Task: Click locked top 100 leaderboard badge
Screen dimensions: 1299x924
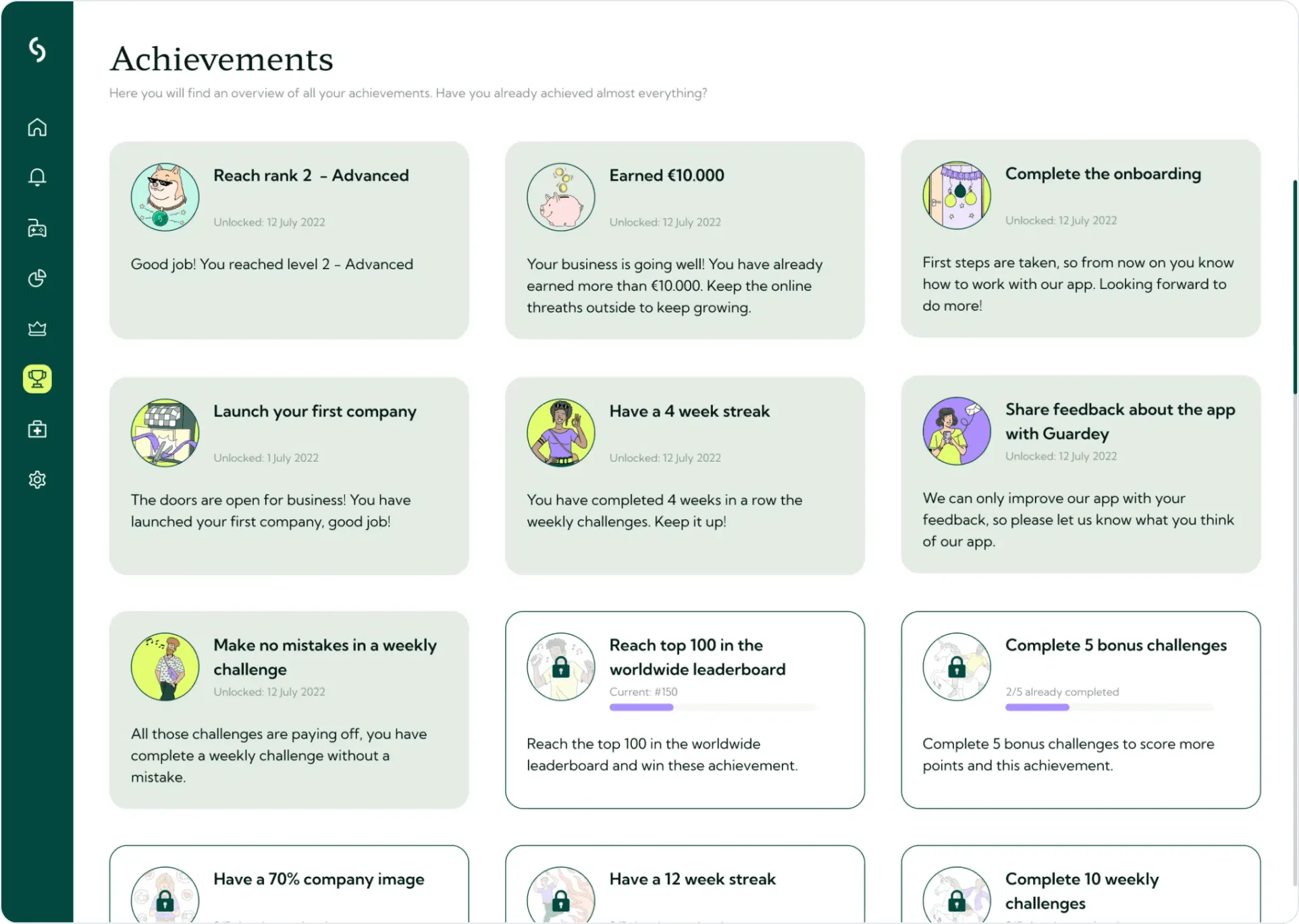Action: pos(560,667)
